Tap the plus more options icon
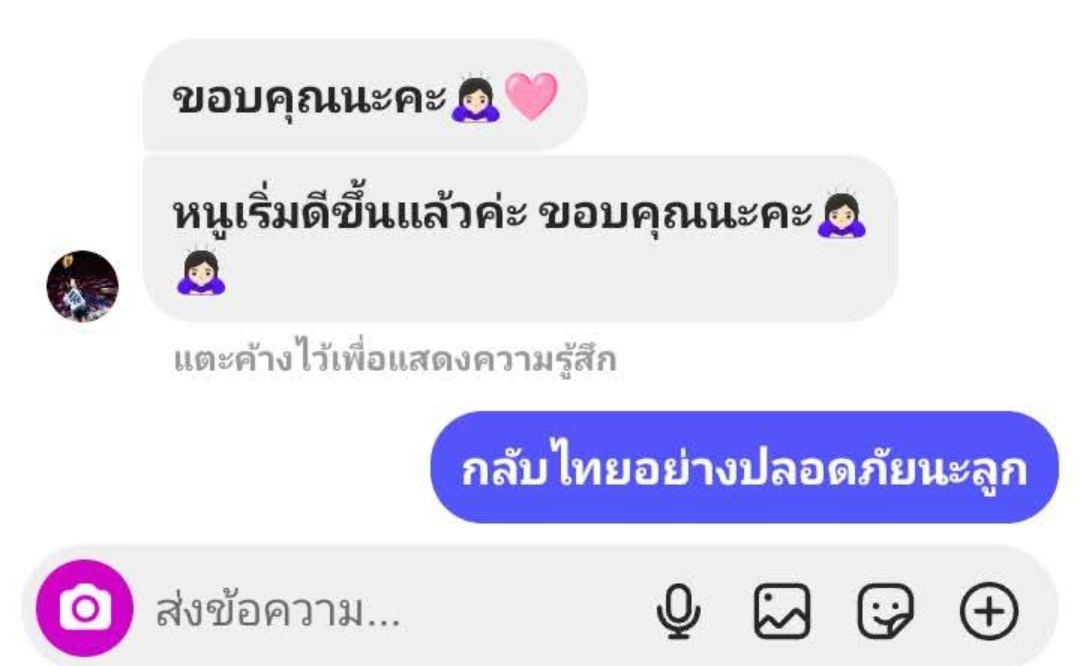 [x=989, y=612]
